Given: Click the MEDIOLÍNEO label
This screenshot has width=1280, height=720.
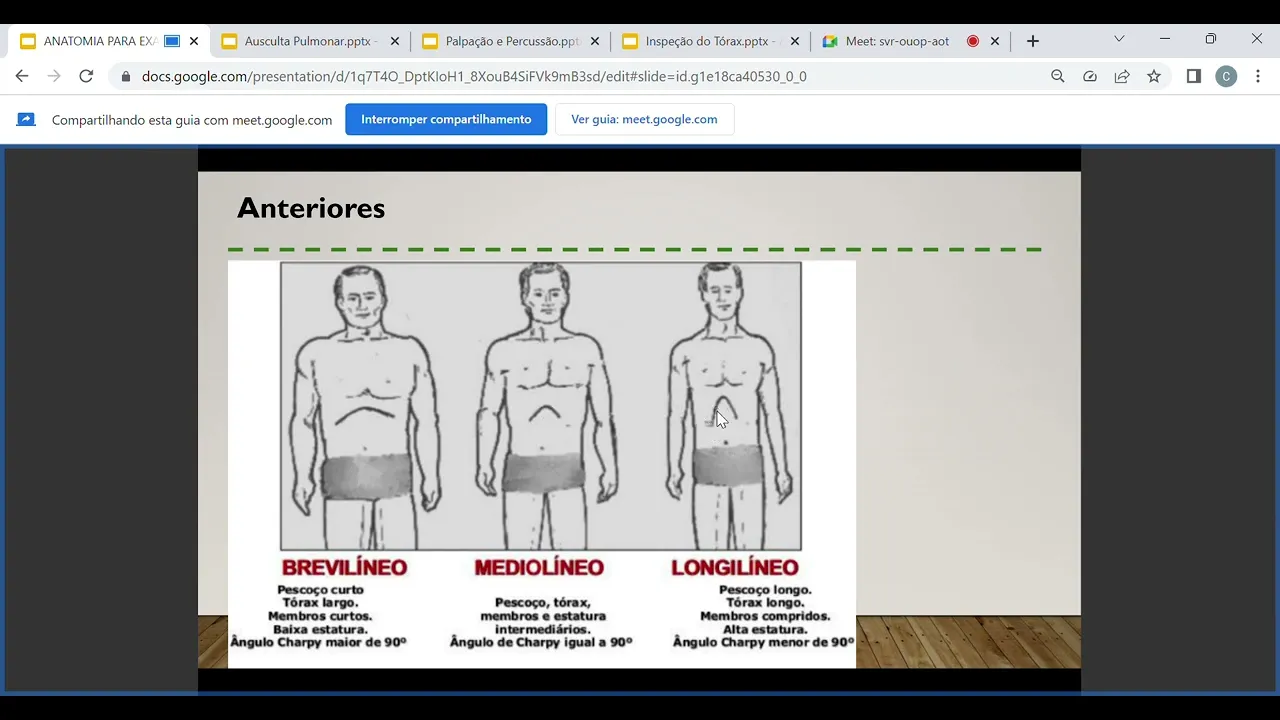Looking at the screenshot, I should click(x=539, y=568).
